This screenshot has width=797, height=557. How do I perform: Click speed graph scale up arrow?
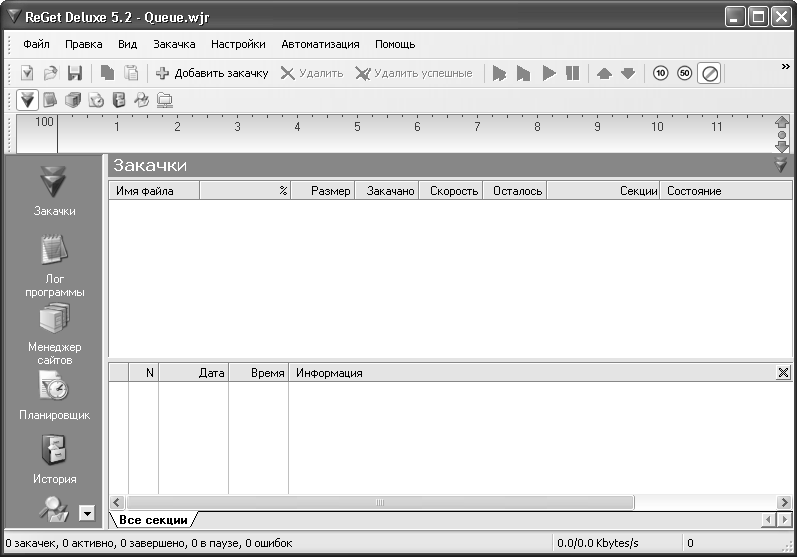pyautogui.click(x=782, y=122)
